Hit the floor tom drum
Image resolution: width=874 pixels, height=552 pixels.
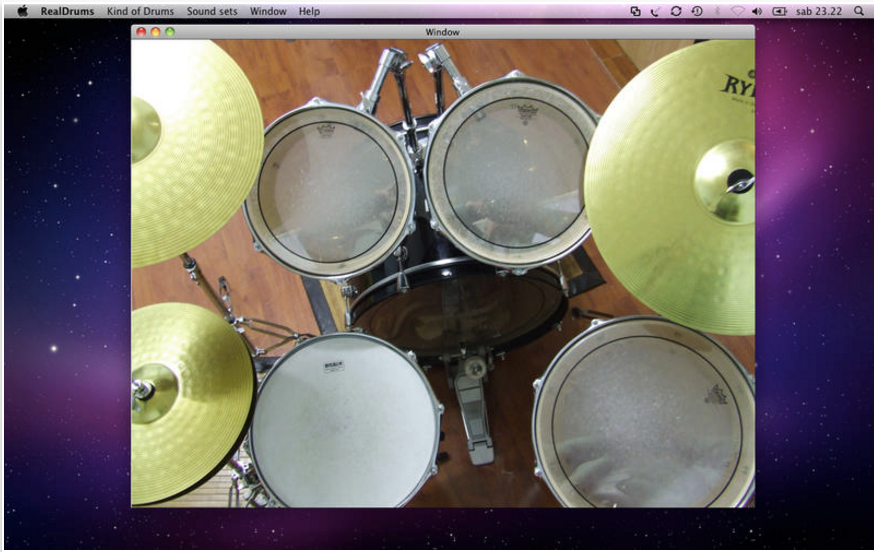[644, 413]
